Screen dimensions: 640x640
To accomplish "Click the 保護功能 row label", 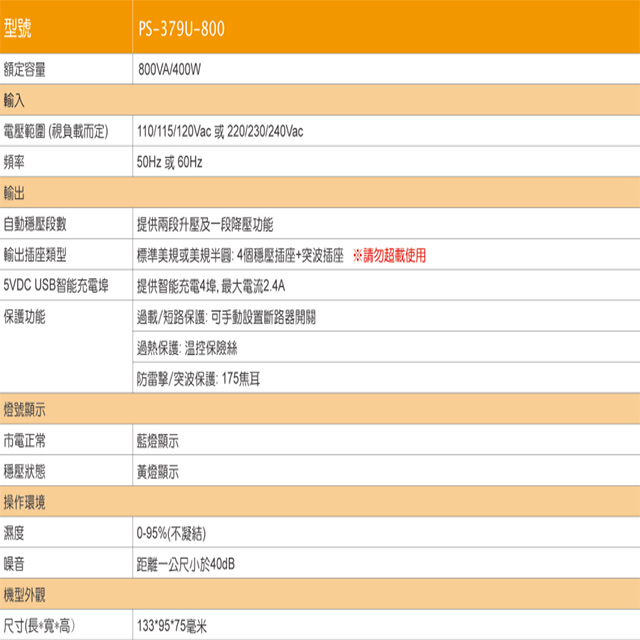I will [x=24, y=317].
